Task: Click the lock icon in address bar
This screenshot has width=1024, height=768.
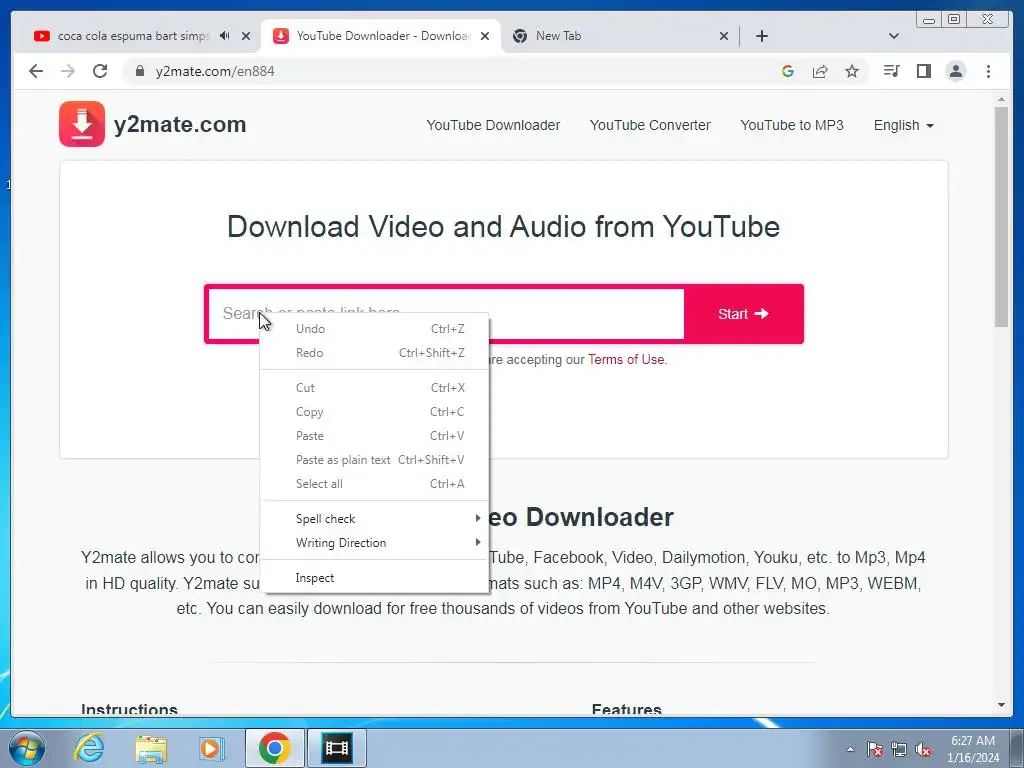Action: (x=139, y=71)
